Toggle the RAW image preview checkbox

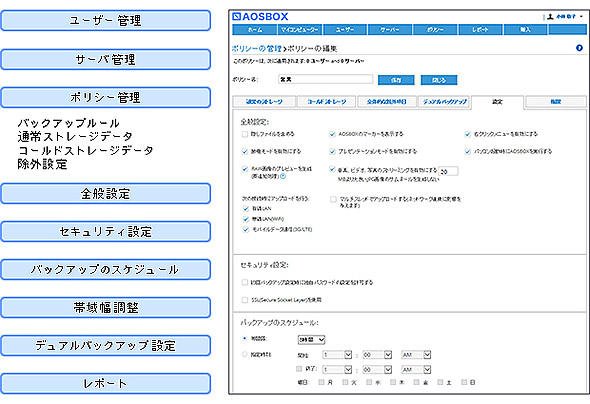[245, 169]
